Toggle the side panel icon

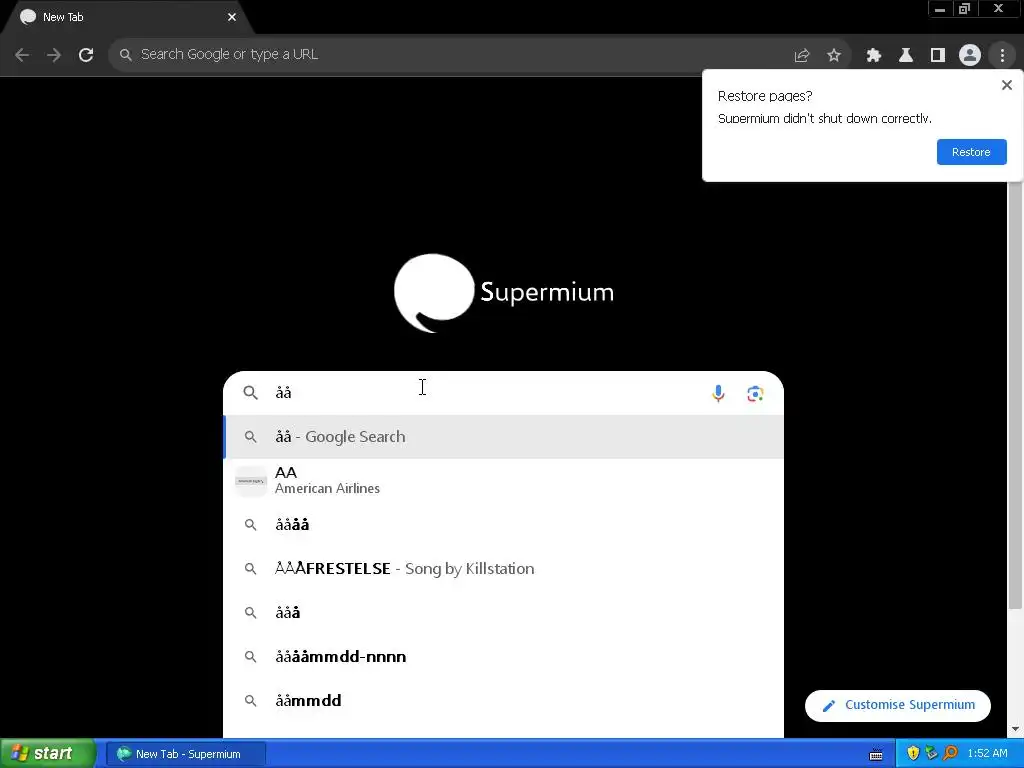pyautogui.click(x=938, y=56)
